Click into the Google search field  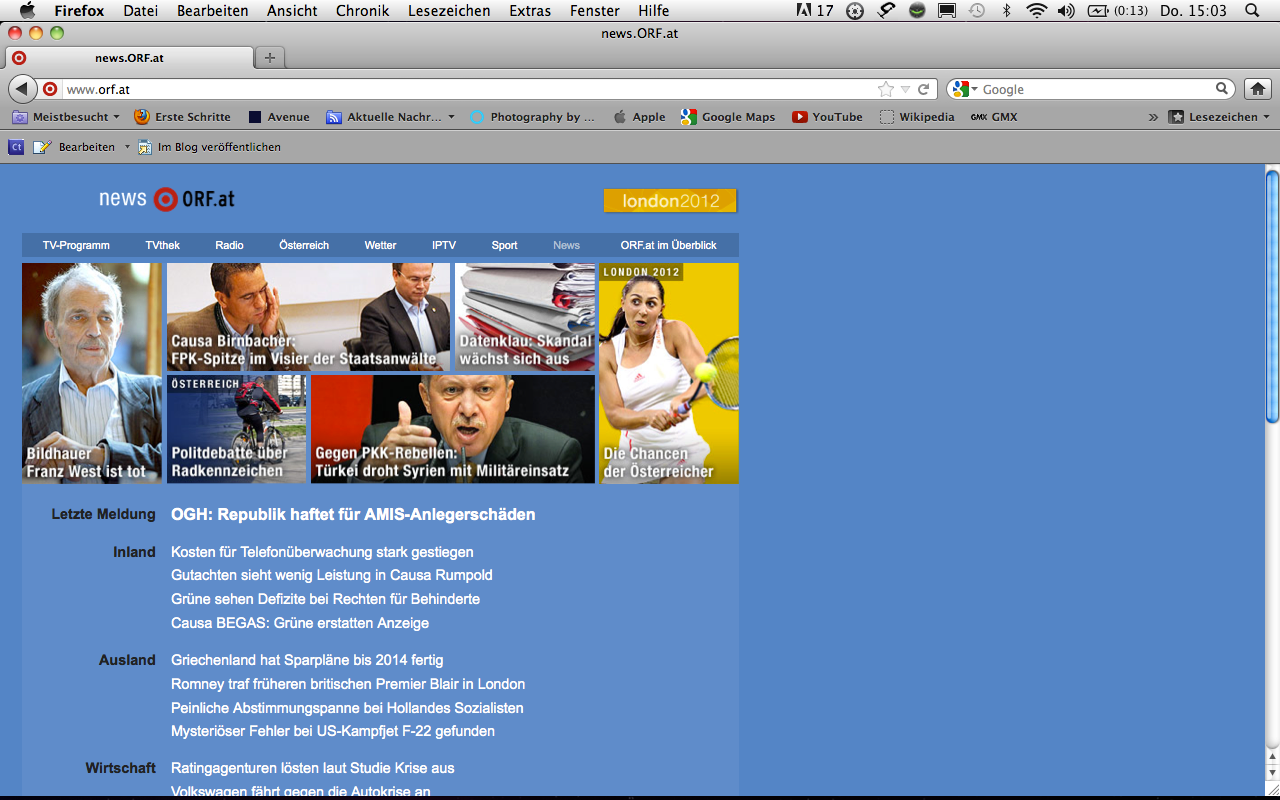(x=1096, y=89)
